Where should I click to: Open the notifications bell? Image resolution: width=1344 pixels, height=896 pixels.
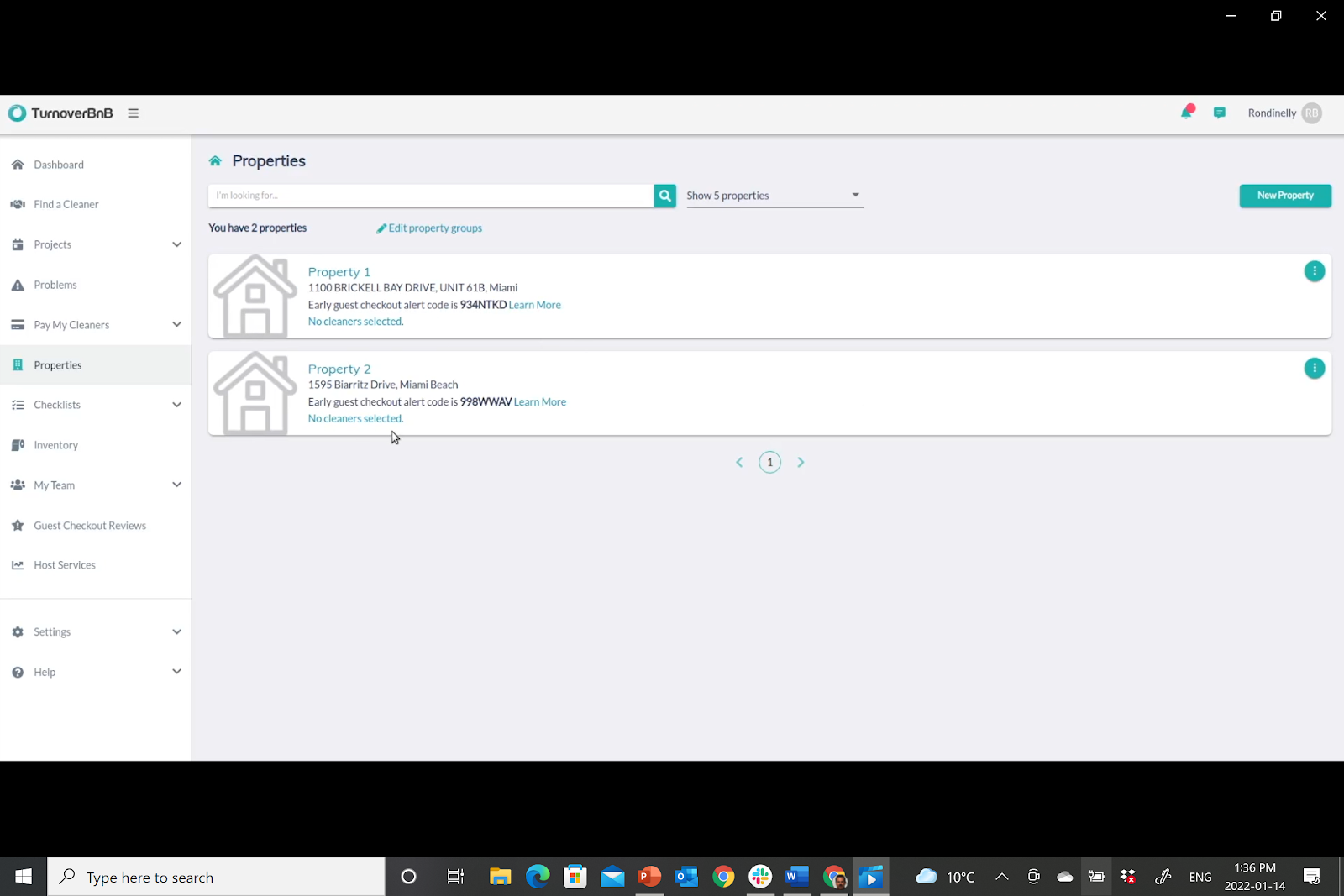coord(1187,113)
